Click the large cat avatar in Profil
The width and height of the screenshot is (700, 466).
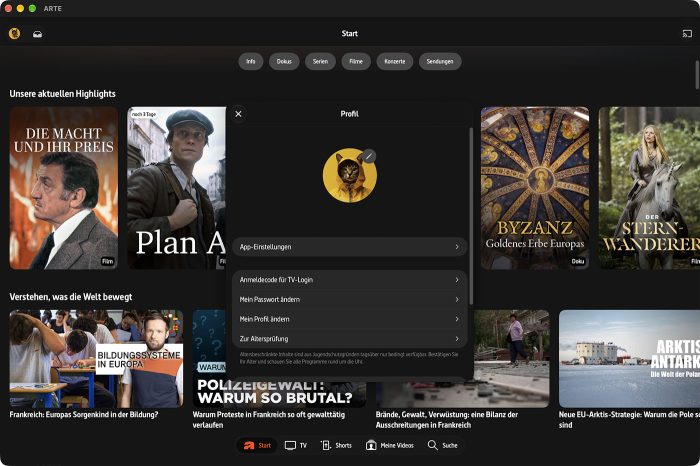pos(350,175)
